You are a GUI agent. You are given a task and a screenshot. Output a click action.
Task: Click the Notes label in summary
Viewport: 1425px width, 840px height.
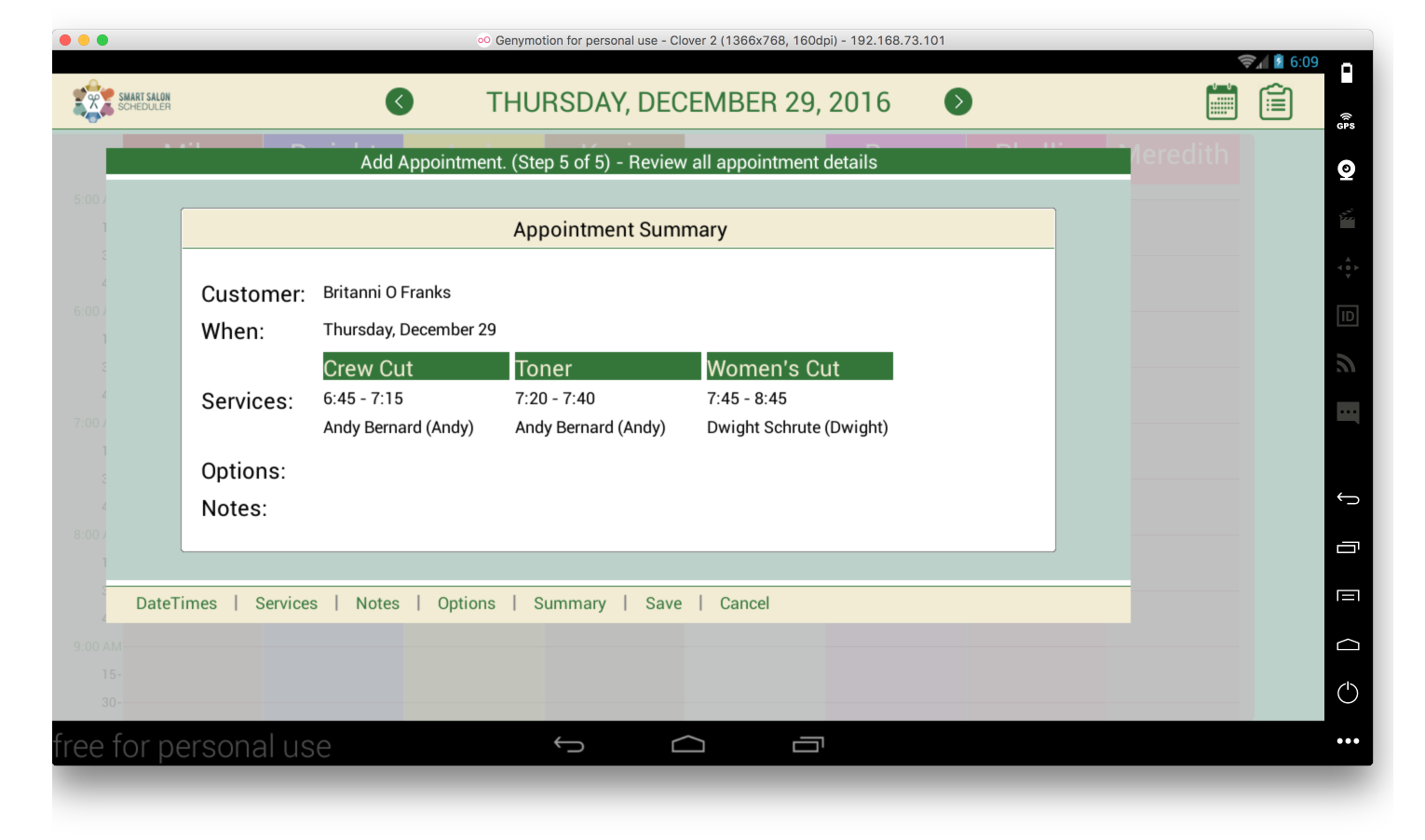235,508
